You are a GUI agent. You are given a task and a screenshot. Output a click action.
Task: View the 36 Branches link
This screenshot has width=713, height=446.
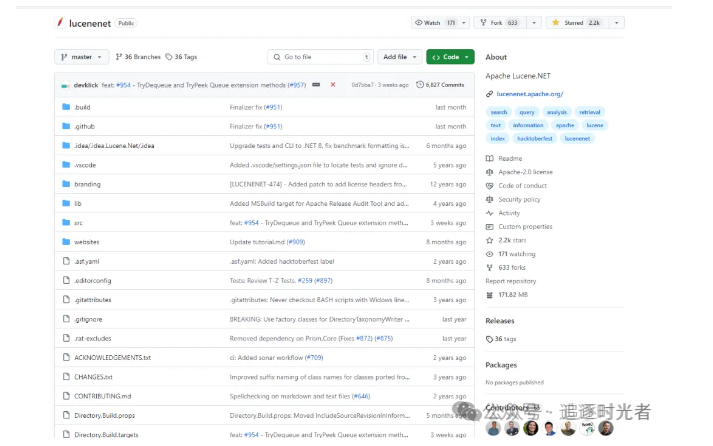tap(138, 57)
